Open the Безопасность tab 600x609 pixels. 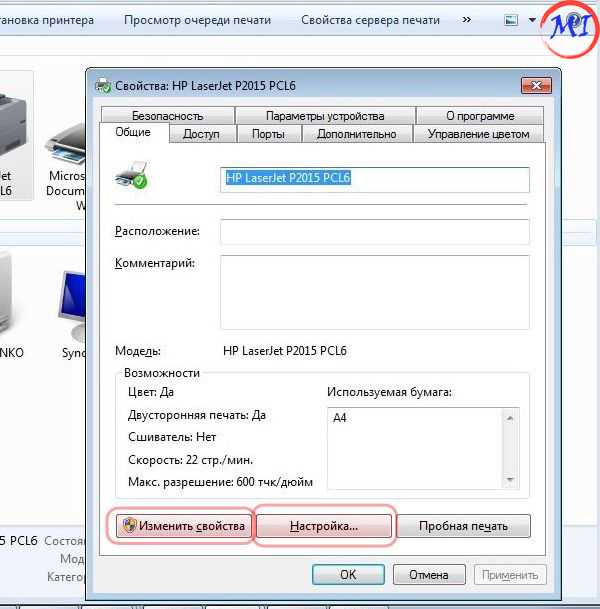167,115
